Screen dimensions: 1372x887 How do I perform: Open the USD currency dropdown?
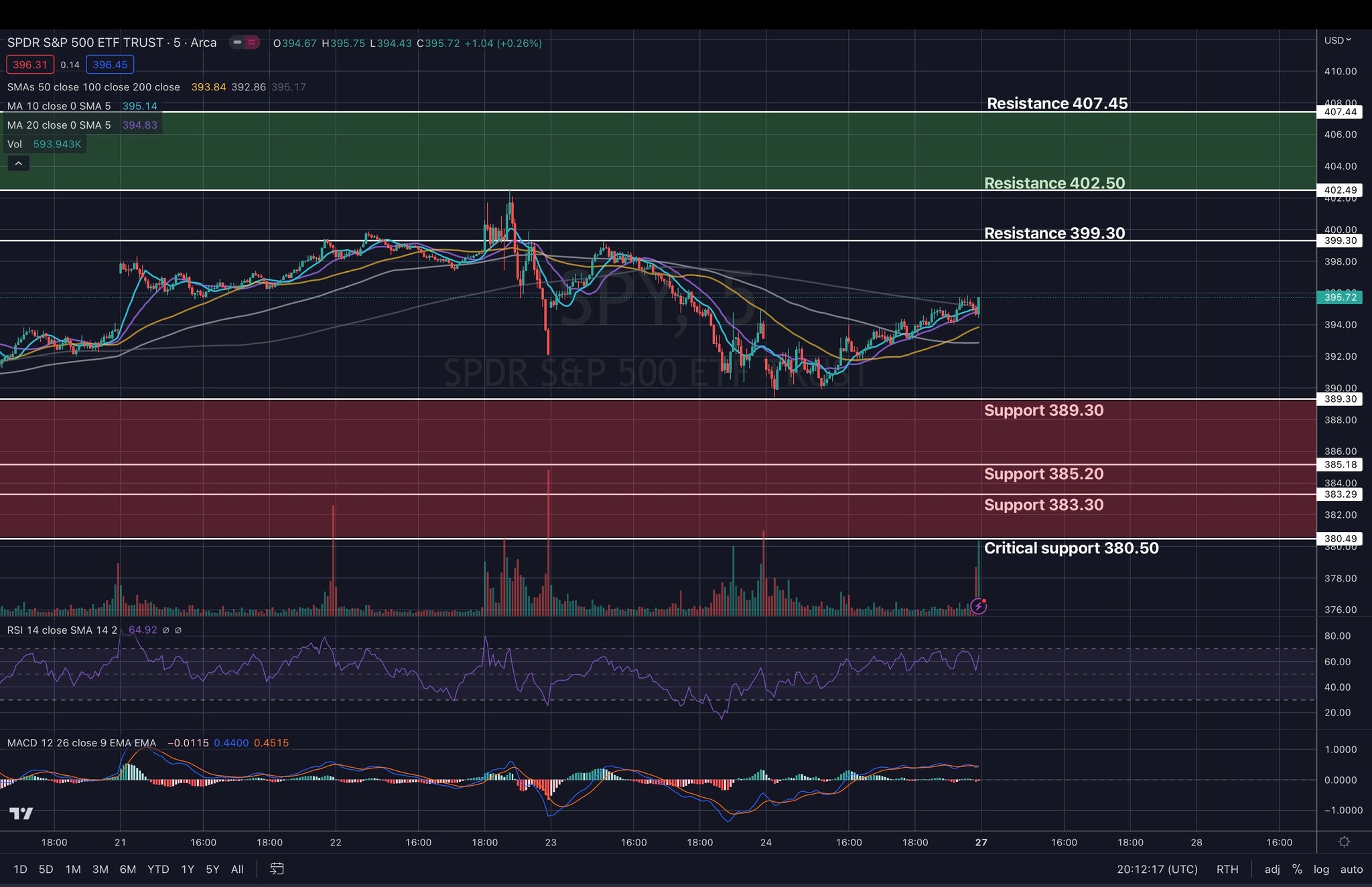coord(1337,40)
